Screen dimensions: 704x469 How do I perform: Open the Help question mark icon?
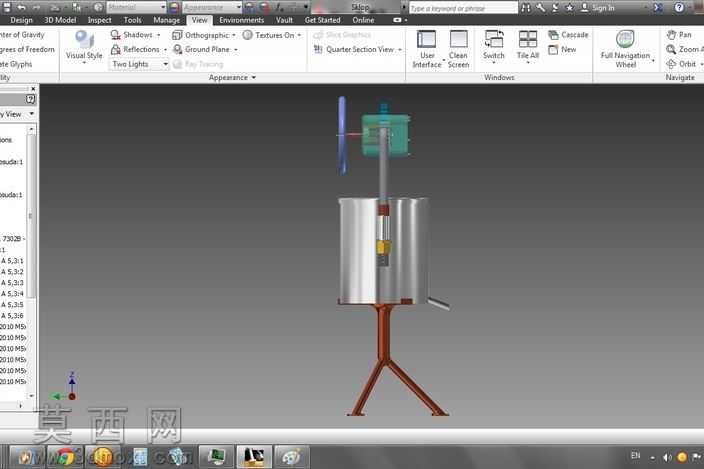(x=679, y=8)
